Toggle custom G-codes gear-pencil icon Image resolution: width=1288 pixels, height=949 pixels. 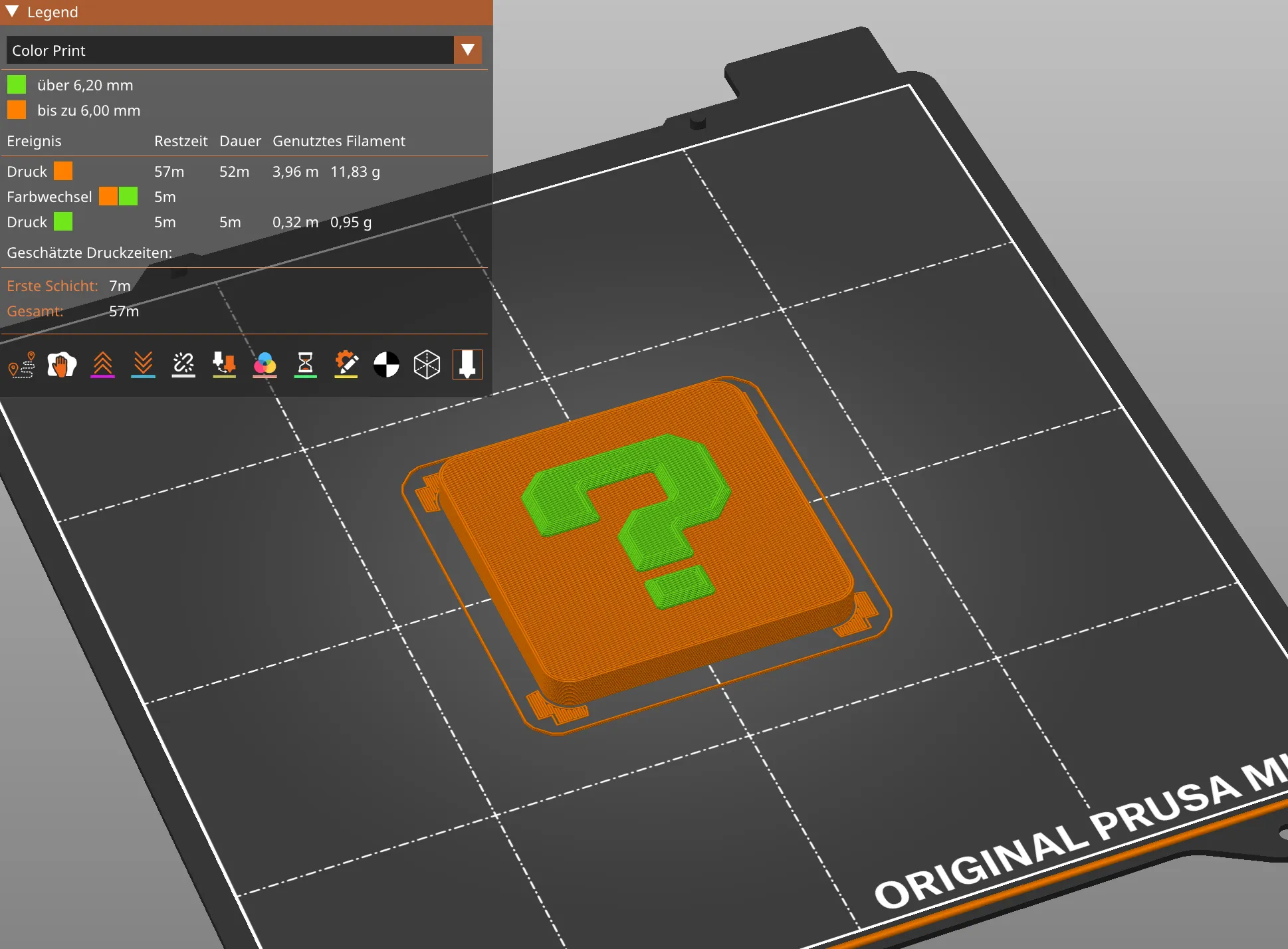tap(346, 365)
